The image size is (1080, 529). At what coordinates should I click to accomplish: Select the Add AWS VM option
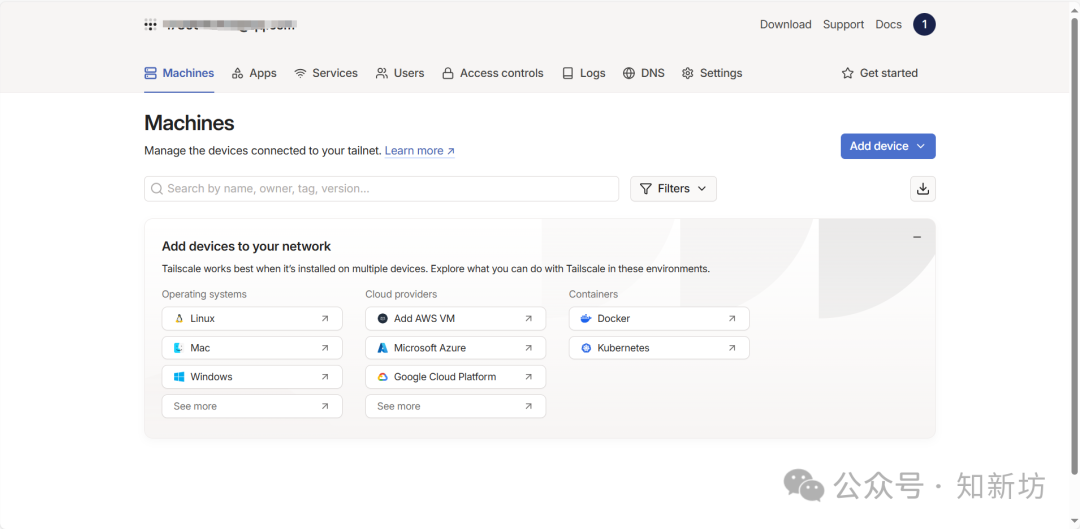(x=455, y=319)
